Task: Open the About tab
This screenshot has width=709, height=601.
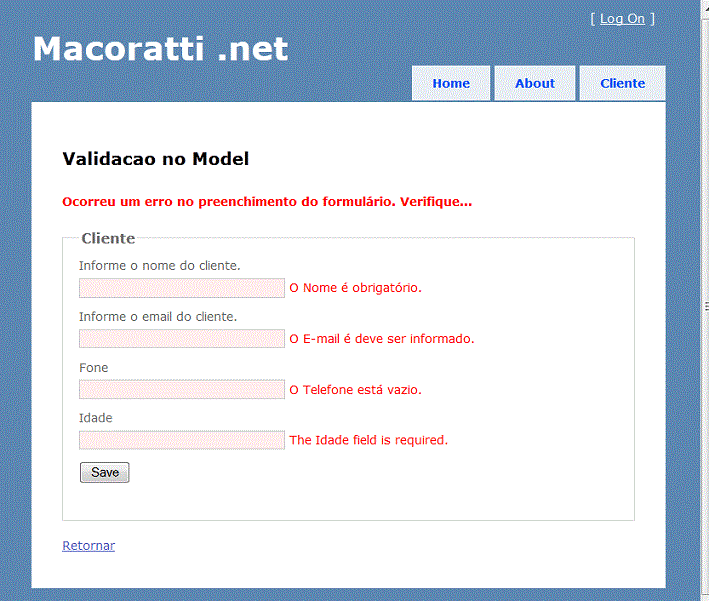Action: pos(535,83)
